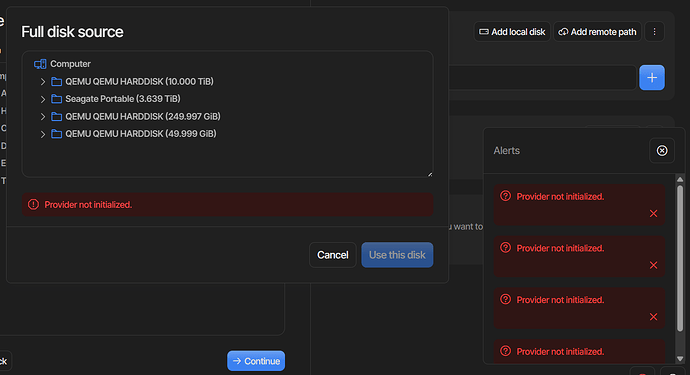Select QEMU QEMU HARDDISK (249.997 GiB)
690x375 pixels.
pyautogui.click(x=143, y=116)
